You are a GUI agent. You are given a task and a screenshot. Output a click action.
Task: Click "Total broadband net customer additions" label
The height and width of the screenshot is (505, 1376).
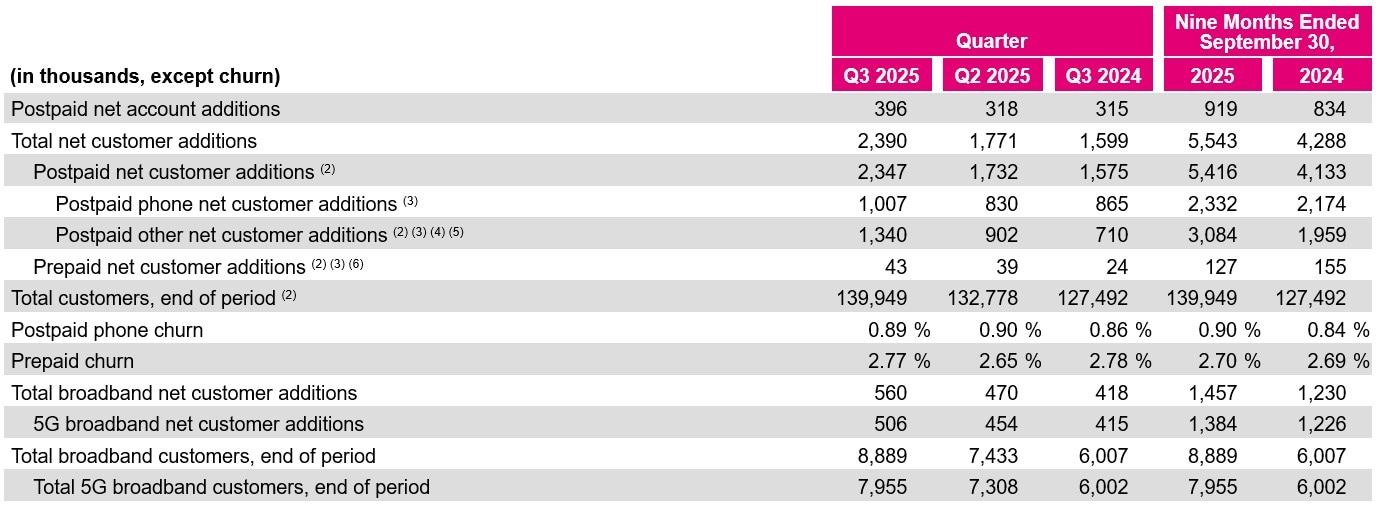[x=184, y=393]
